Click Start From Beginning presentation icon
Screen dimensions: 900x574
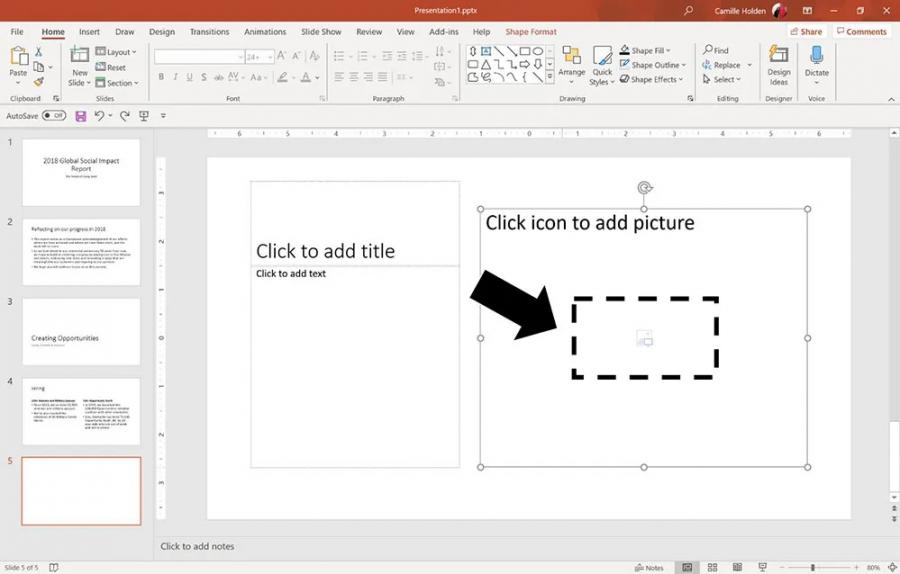point(143,116)
